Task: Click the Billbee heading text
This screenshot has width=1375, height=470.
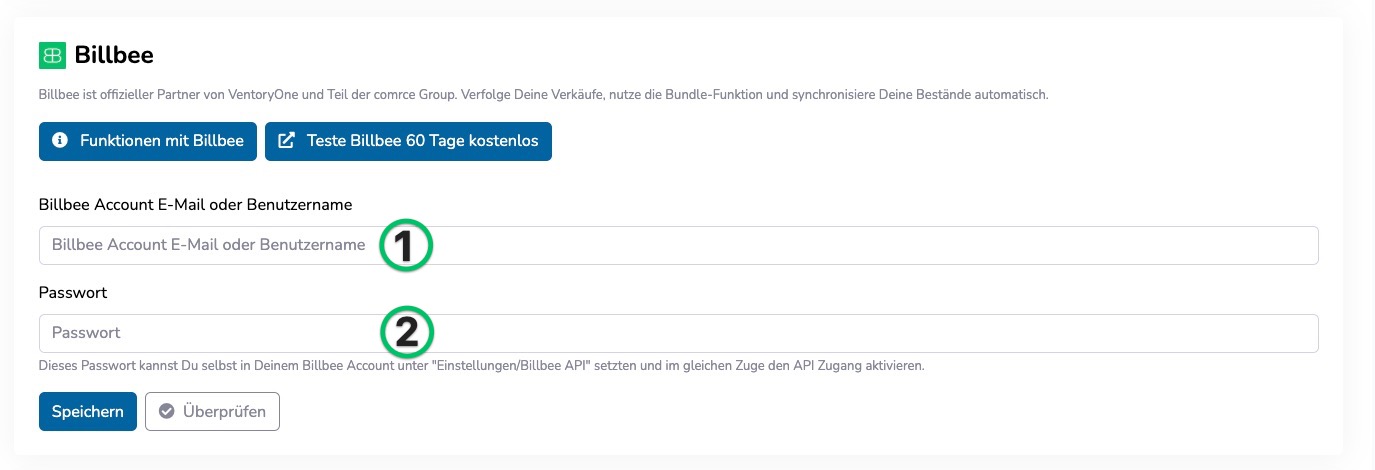Action: [114, 55]
